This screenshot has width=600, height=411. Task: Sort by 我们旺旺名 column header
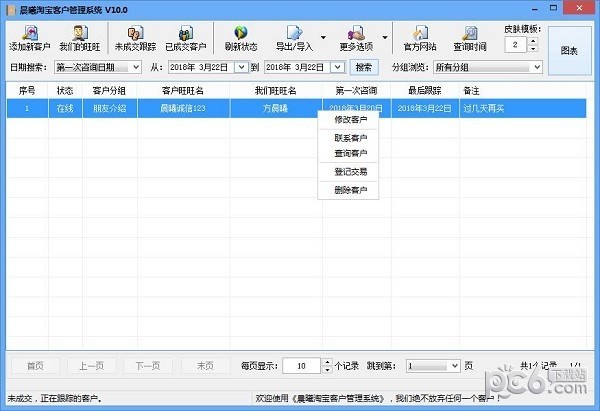(x=276, y=91)
